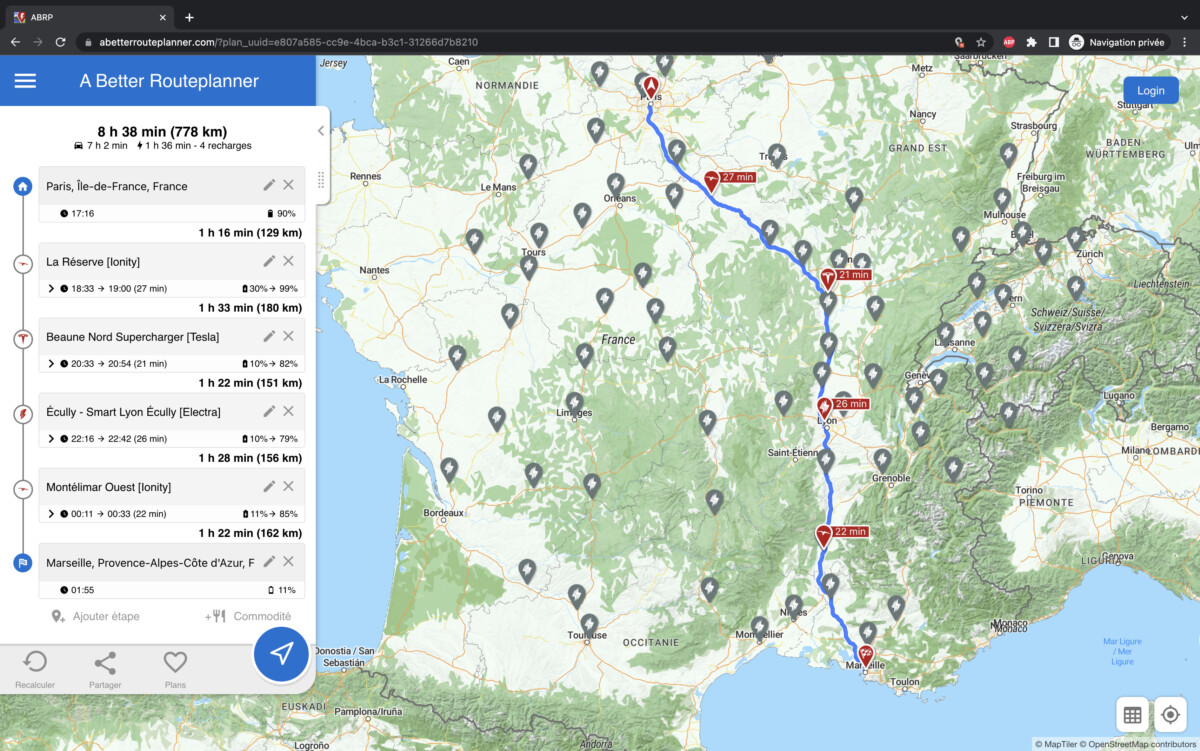
Task: Collapse the route side panel with the chevron
Action: 321,130
